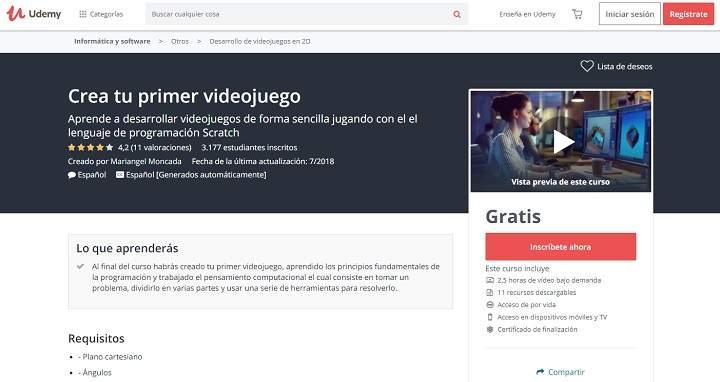Click the completion certificate icon
The image size is (720, 382).
(x=490, y=329)
